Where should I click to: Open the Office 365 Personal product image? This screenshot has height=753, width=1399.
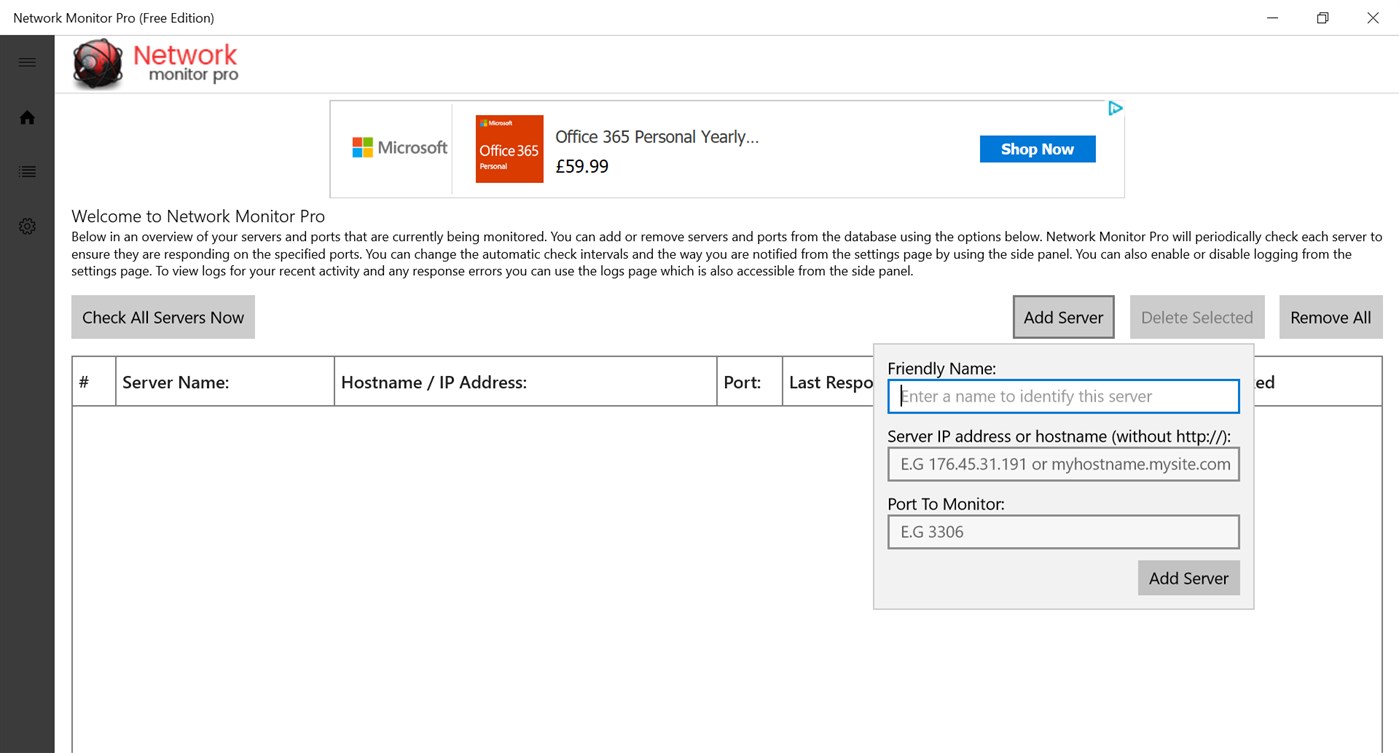509,149
